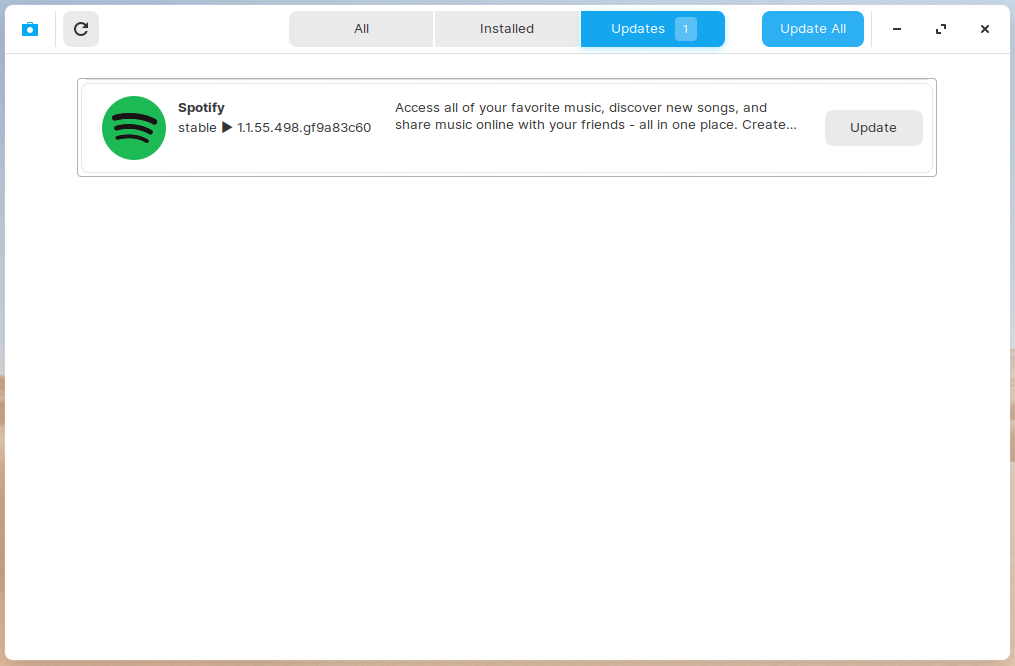1015x666 pixels.
Task: Minimize the store window
Action: click(897, 29)
